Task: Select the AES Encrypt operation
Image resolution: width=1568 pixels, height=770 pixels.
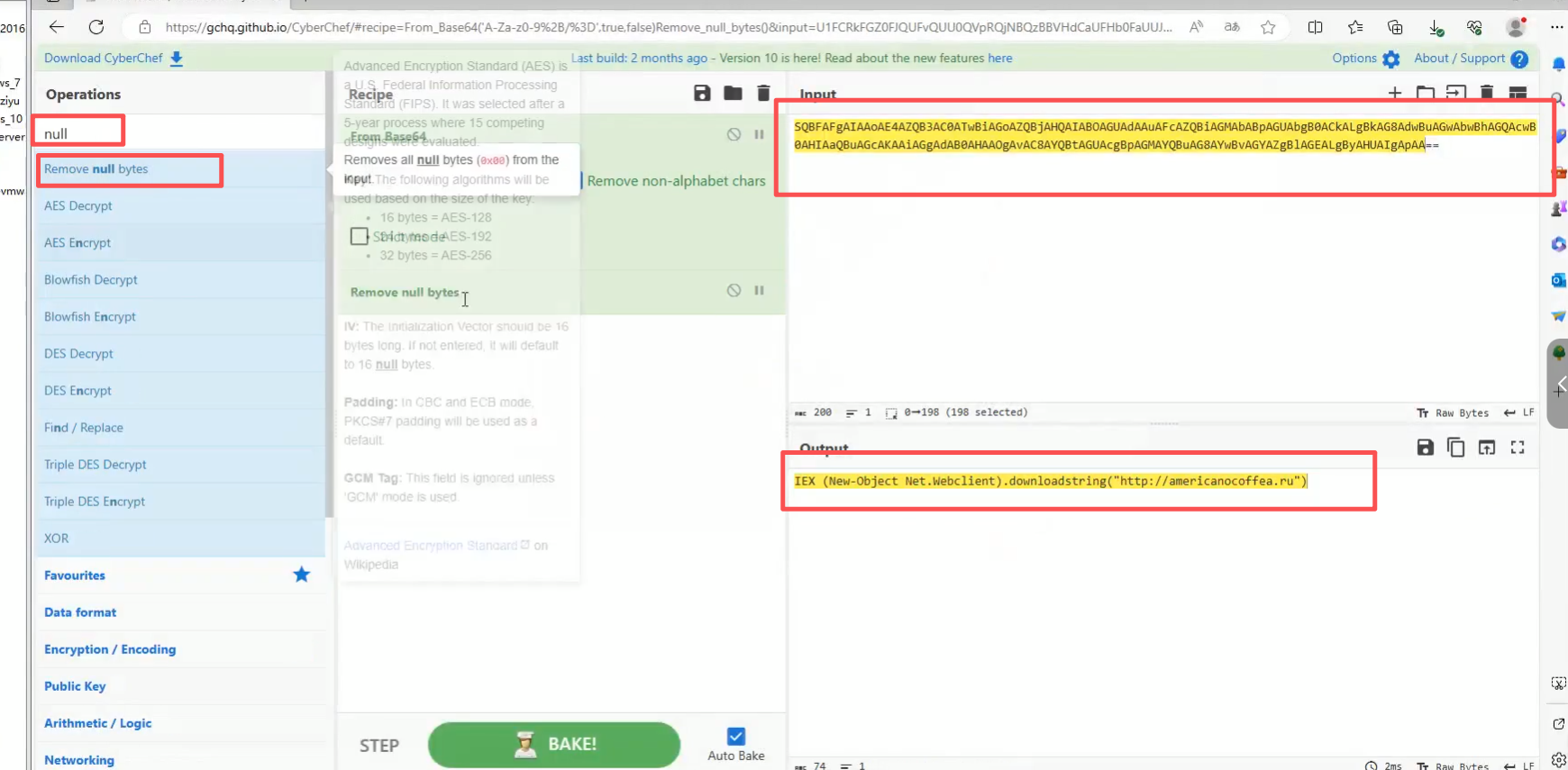Action: pos(180,243)
